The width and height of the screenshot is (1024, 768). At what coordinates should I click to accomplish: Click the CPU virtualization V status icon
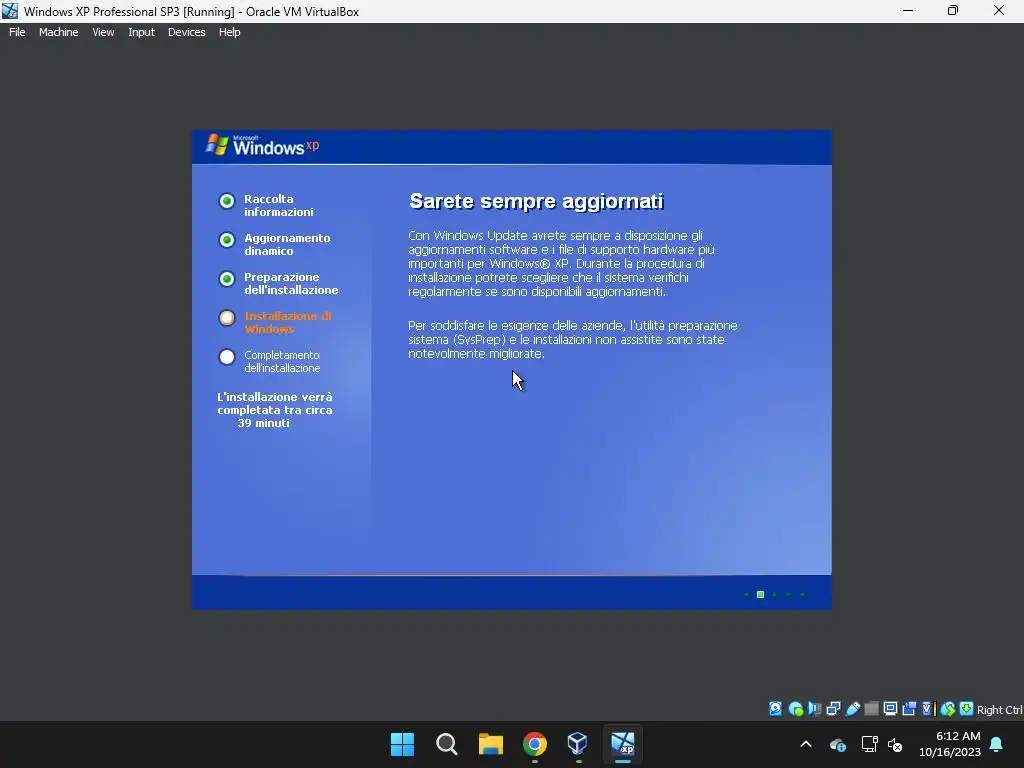pyautogui.click(x=928, y=709)
